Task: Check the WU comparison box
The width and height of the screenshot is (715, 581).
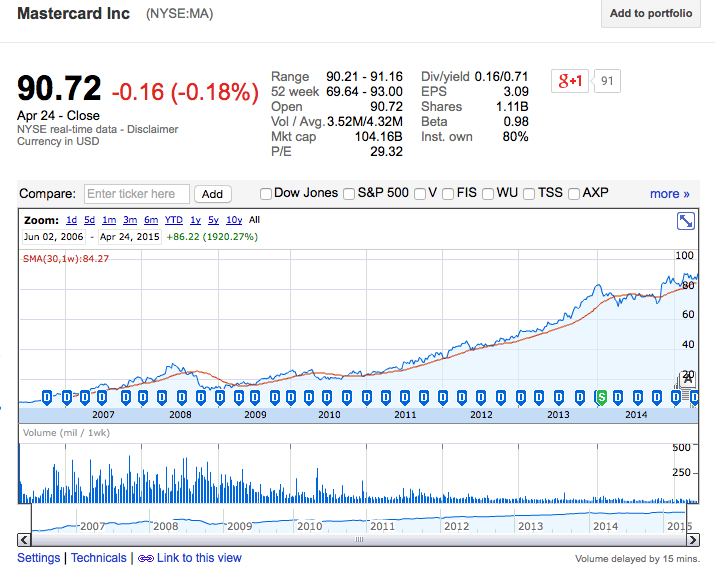Action: [488, 194]
